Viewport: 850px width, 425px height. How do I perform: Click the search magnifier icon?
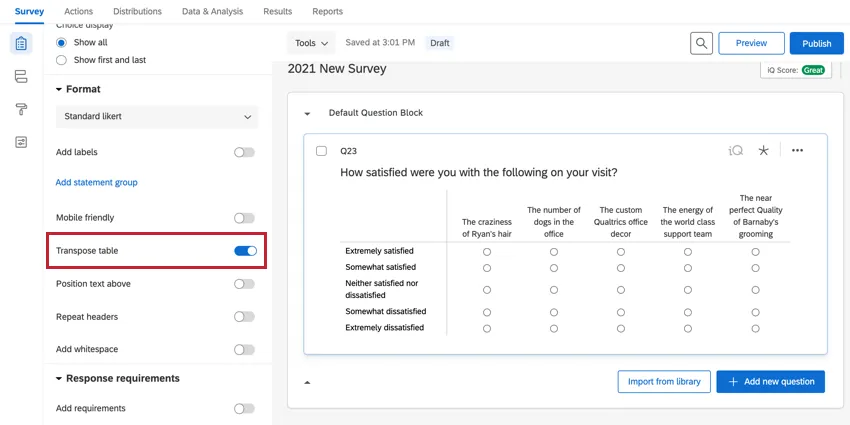(x=702, y=43)
